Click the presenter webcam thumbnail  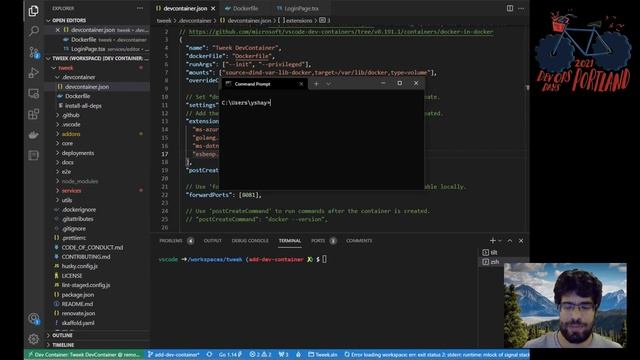click(565, 305)
